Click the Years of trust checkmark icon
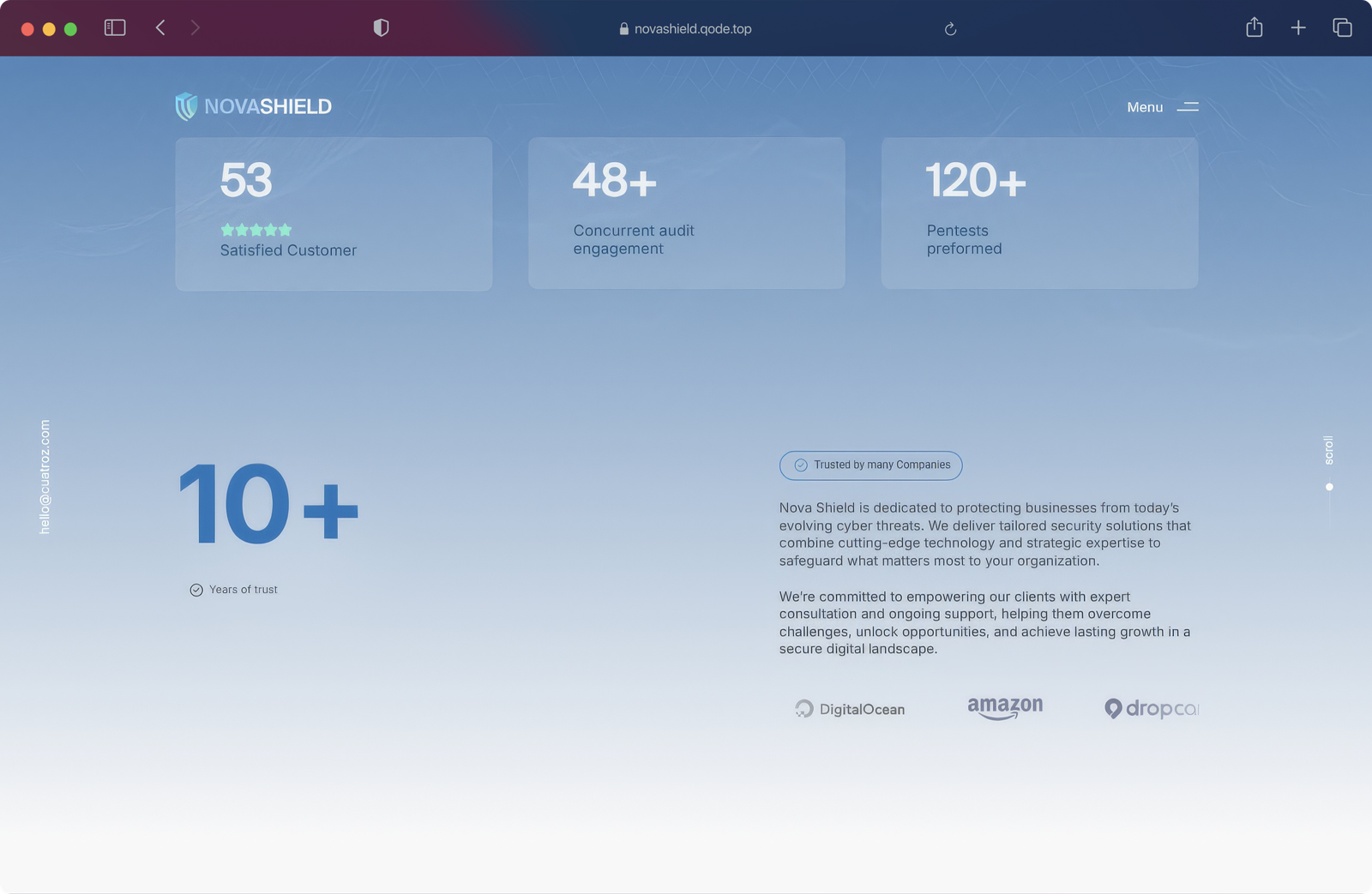This screenshot has width=1372, height=894. click(x=196, y=590)
